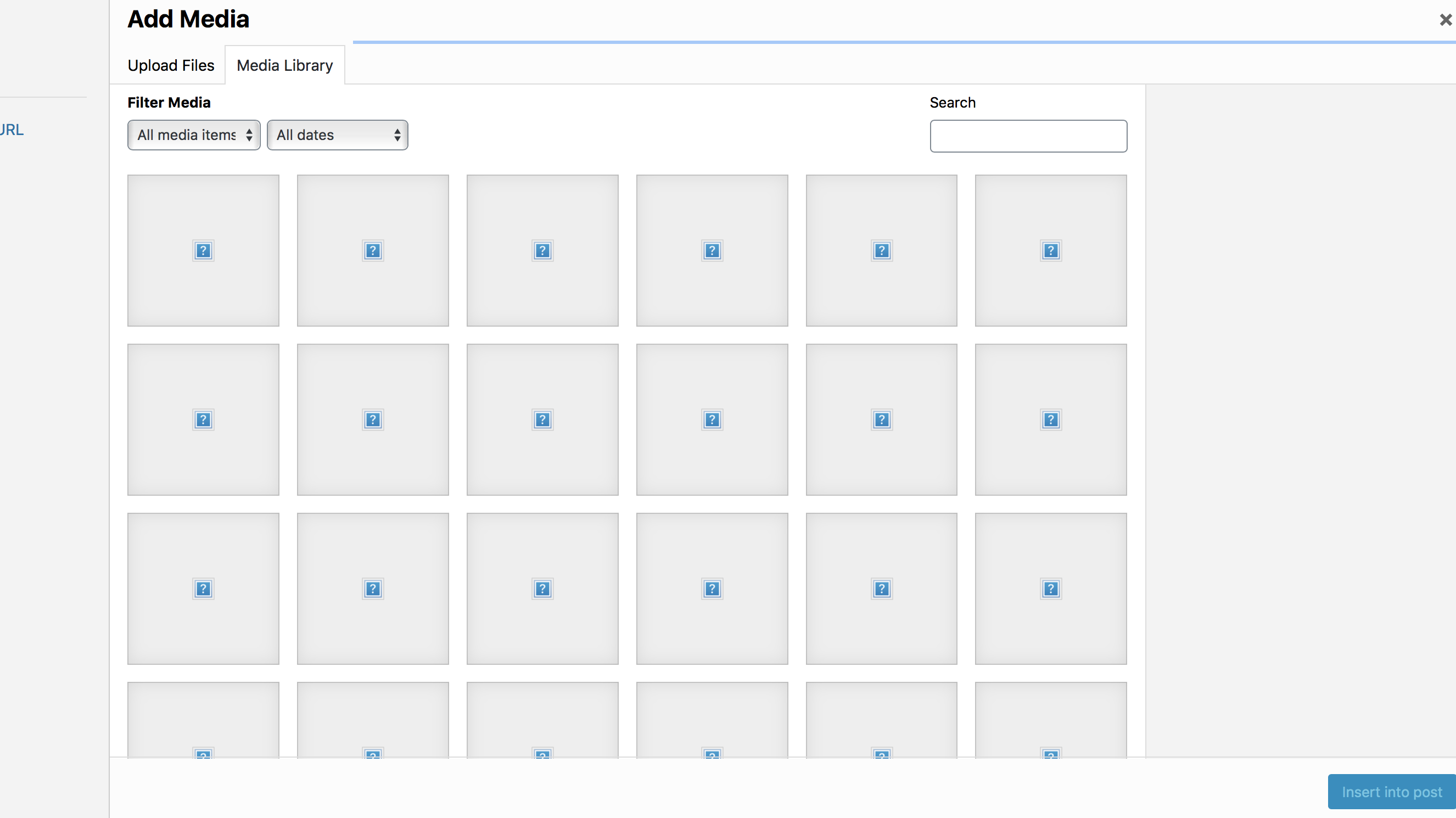Select the sixth thumbnail in the fourth row
This screenshot has width=1456, height=818.
coord(1051,720)
